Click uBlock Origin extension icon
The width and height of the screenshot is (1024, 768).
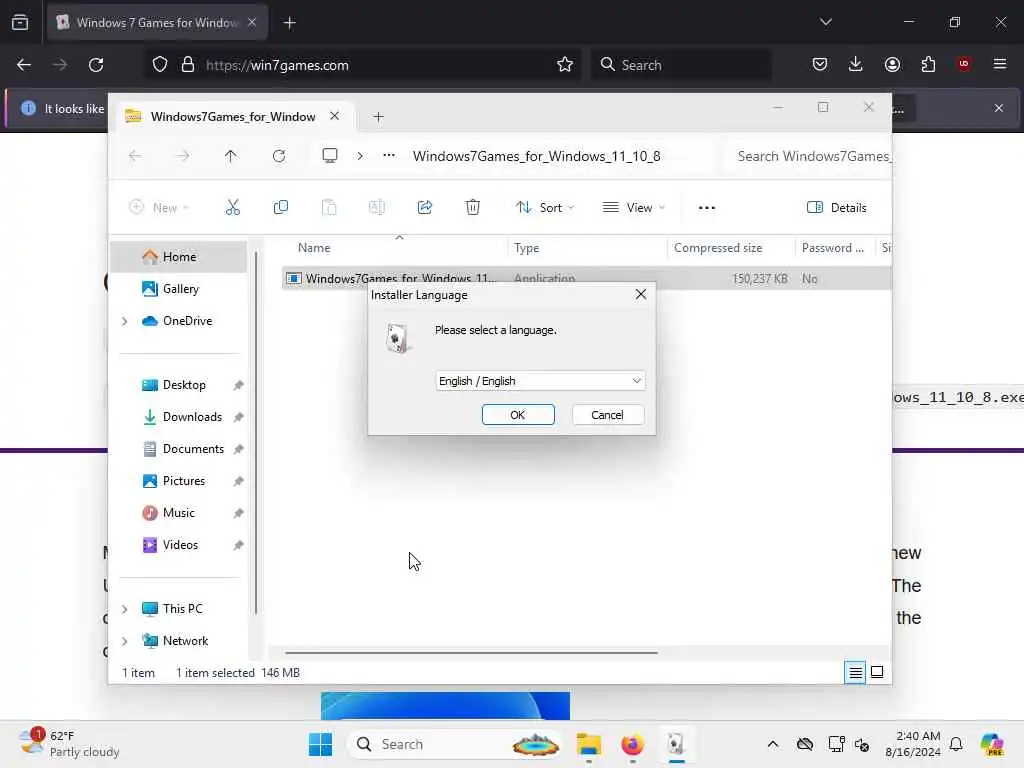[x=964, y=64]
